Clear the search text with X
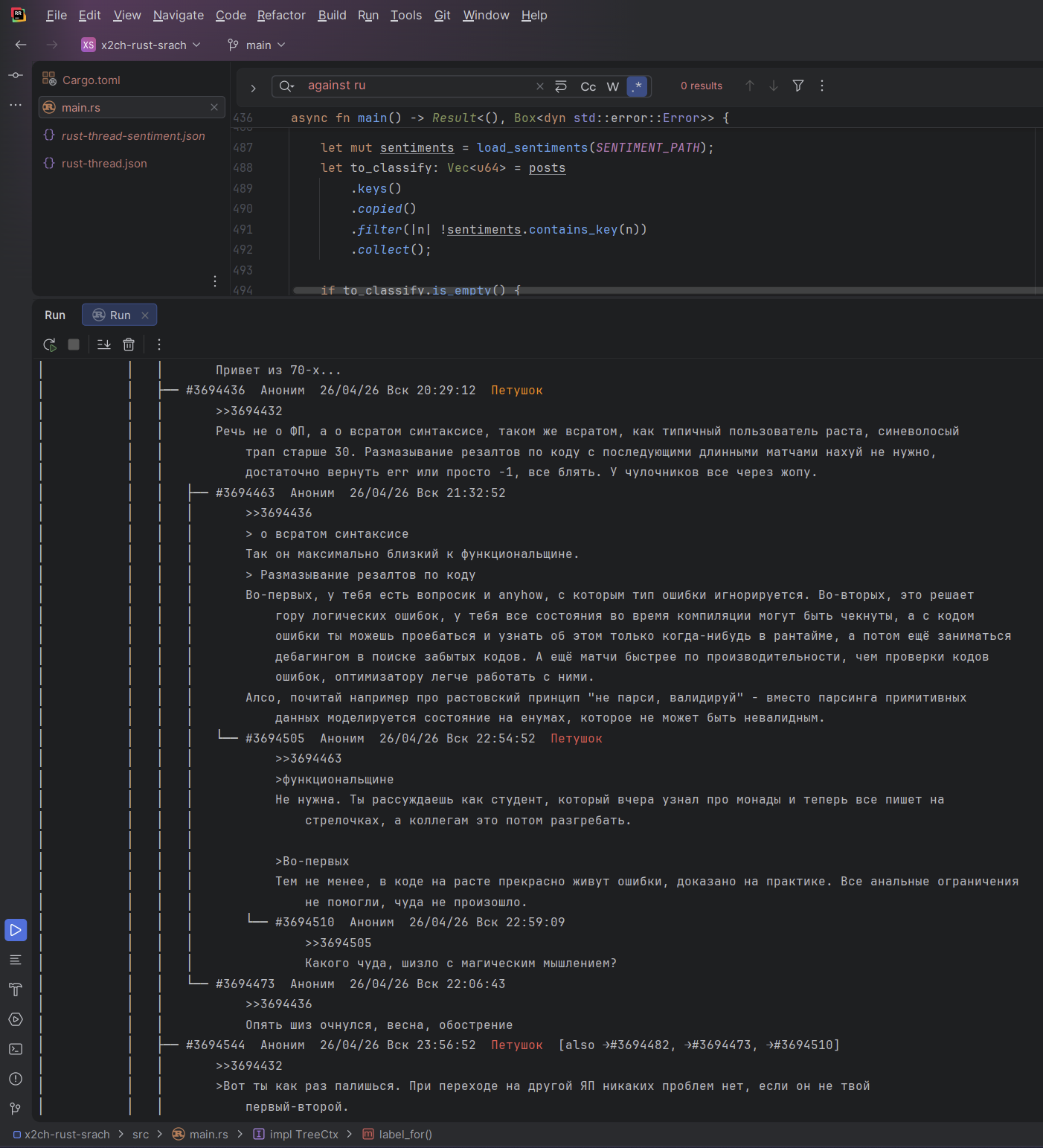The height and width of the screenshot is (1148, 1043). point(540,86)
